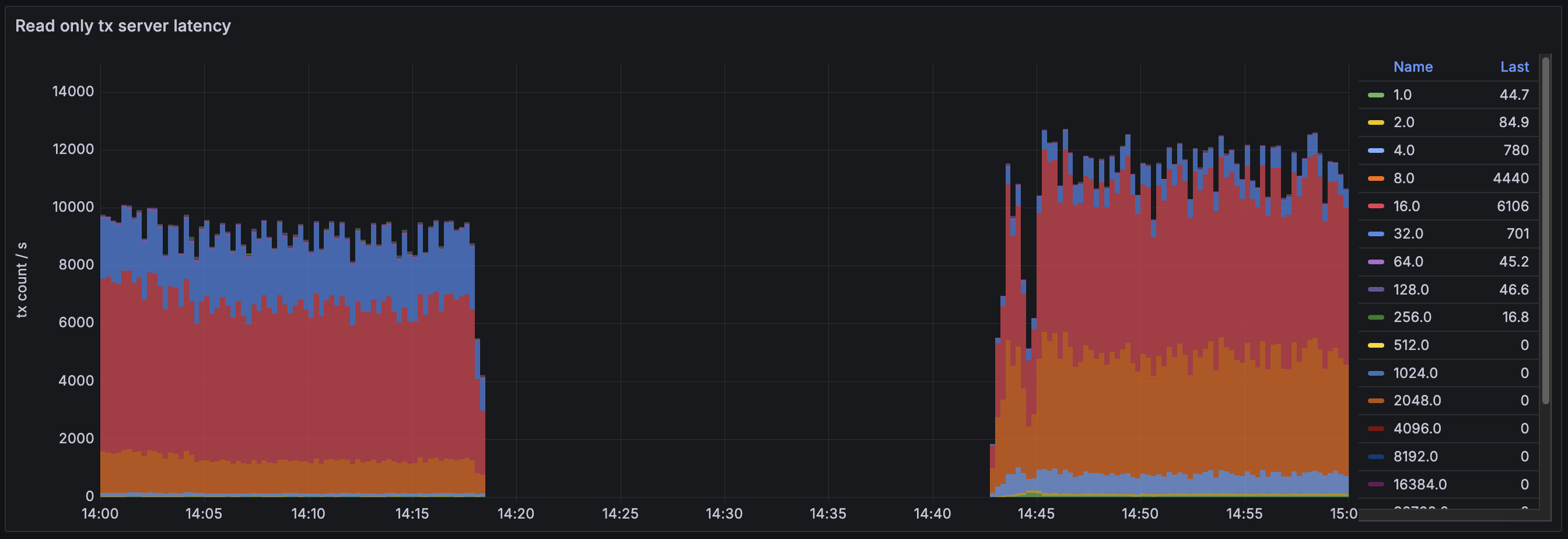Open the color picker for the 16.0 red swatch

pos(1375,206)
